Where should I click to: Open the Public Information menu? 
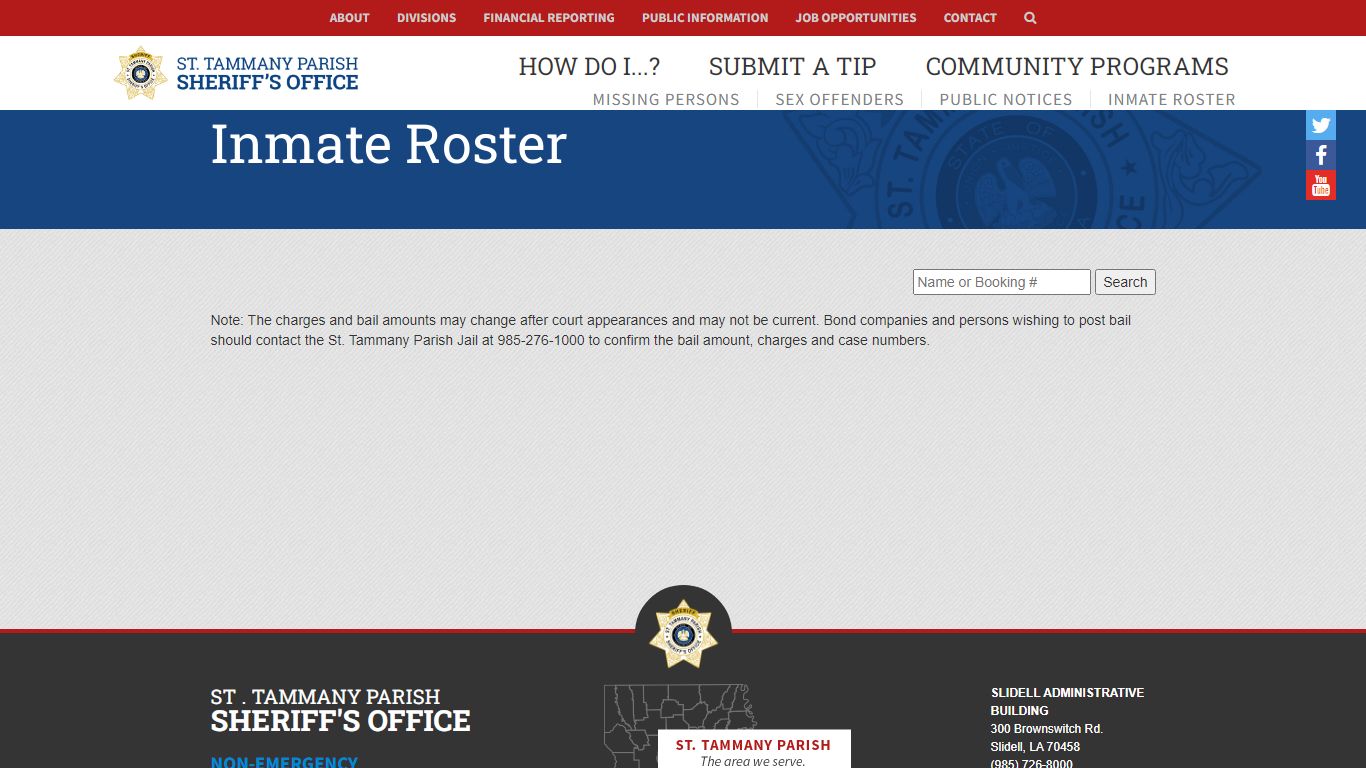tap(705, 18)
